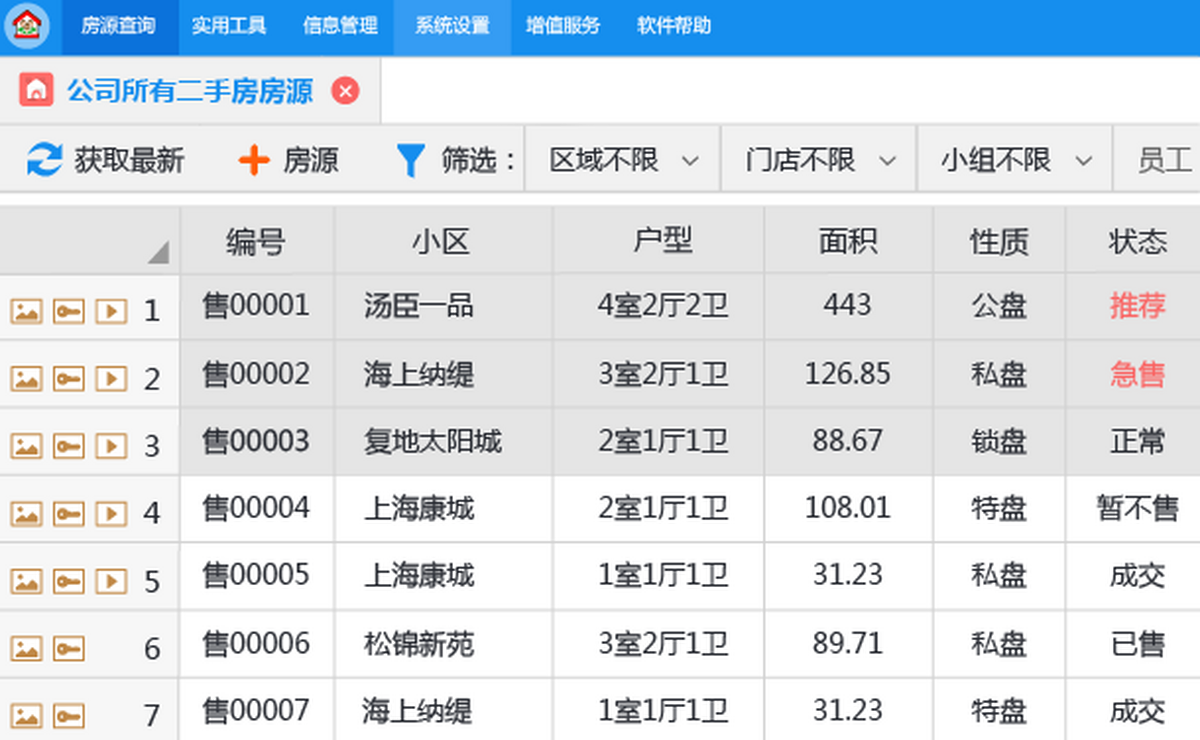1200x740 pixels.
Task: Click the picture icon in row 7
Action: [x=26, y=716]
